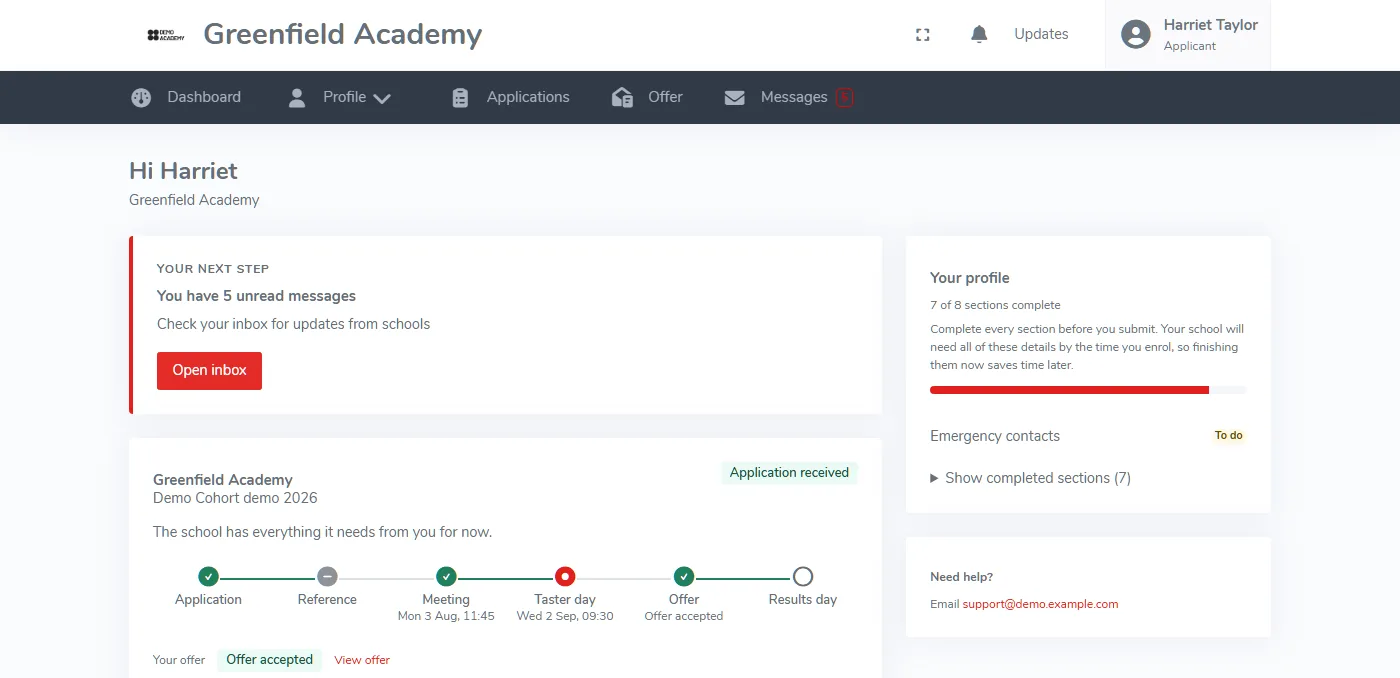
Task: Select the Reference step marker
Action: tap(327, 577)
